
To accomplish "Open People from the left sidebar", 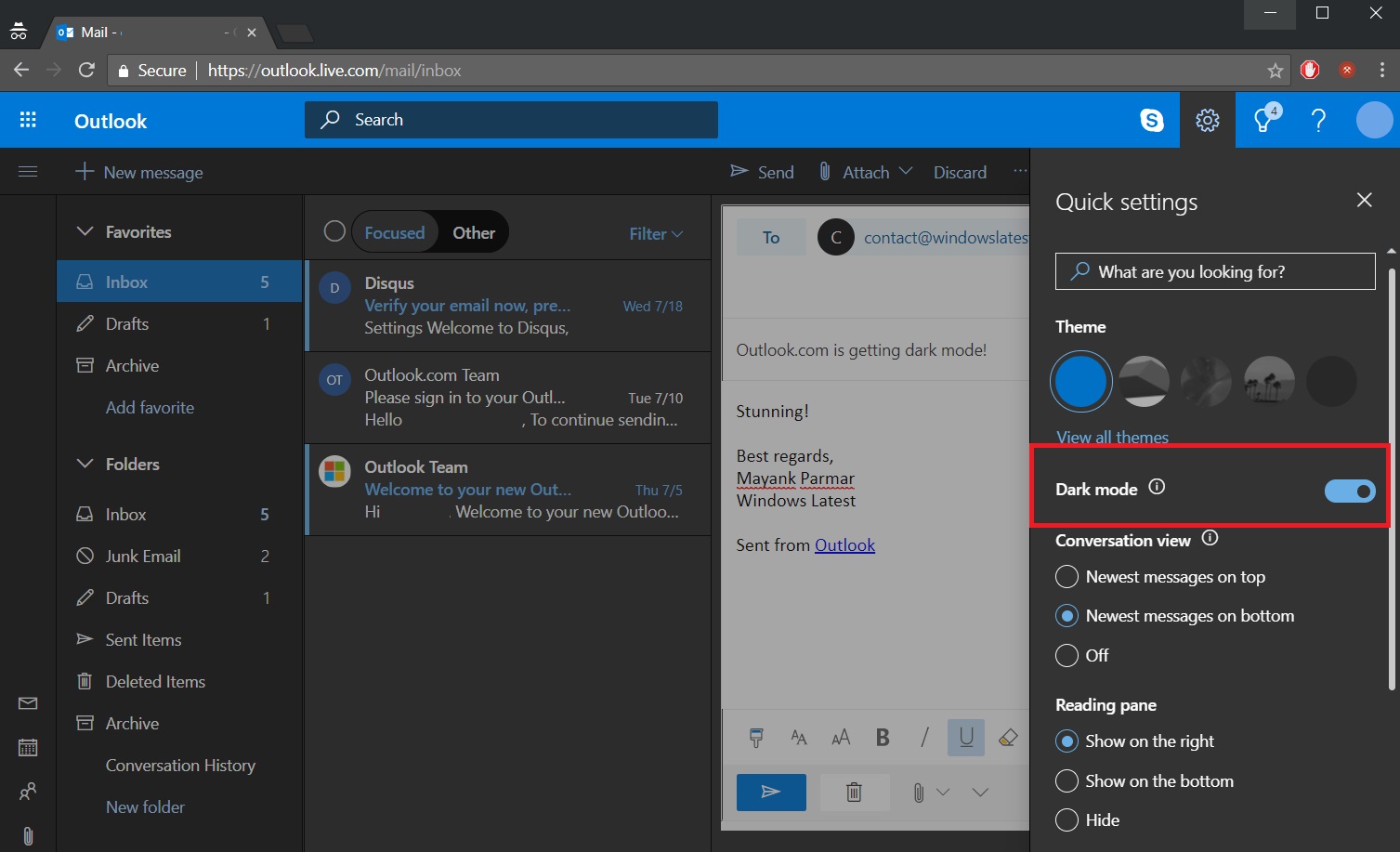I will 27,792.
